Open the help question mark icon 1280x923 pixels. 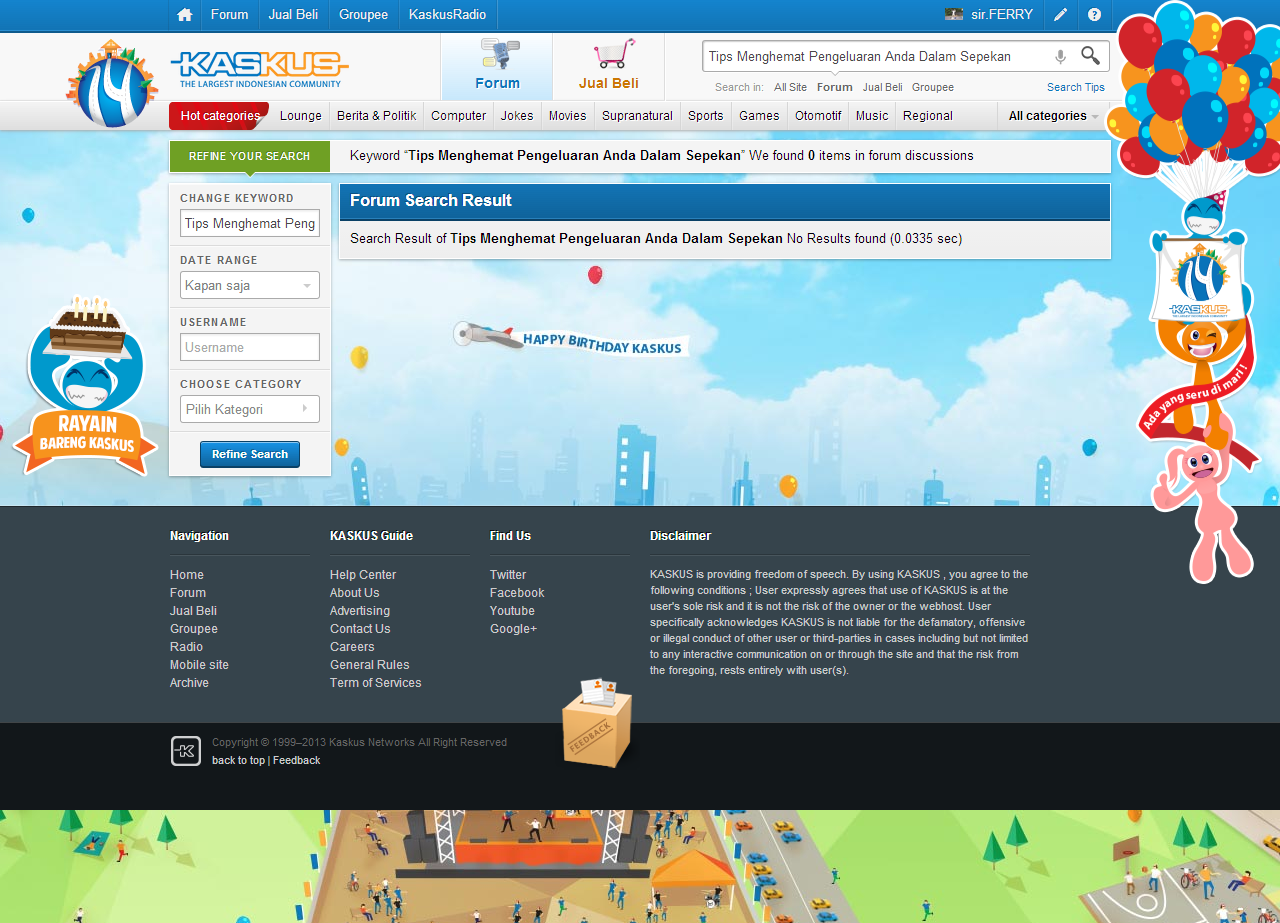[x=1094, y=15]
